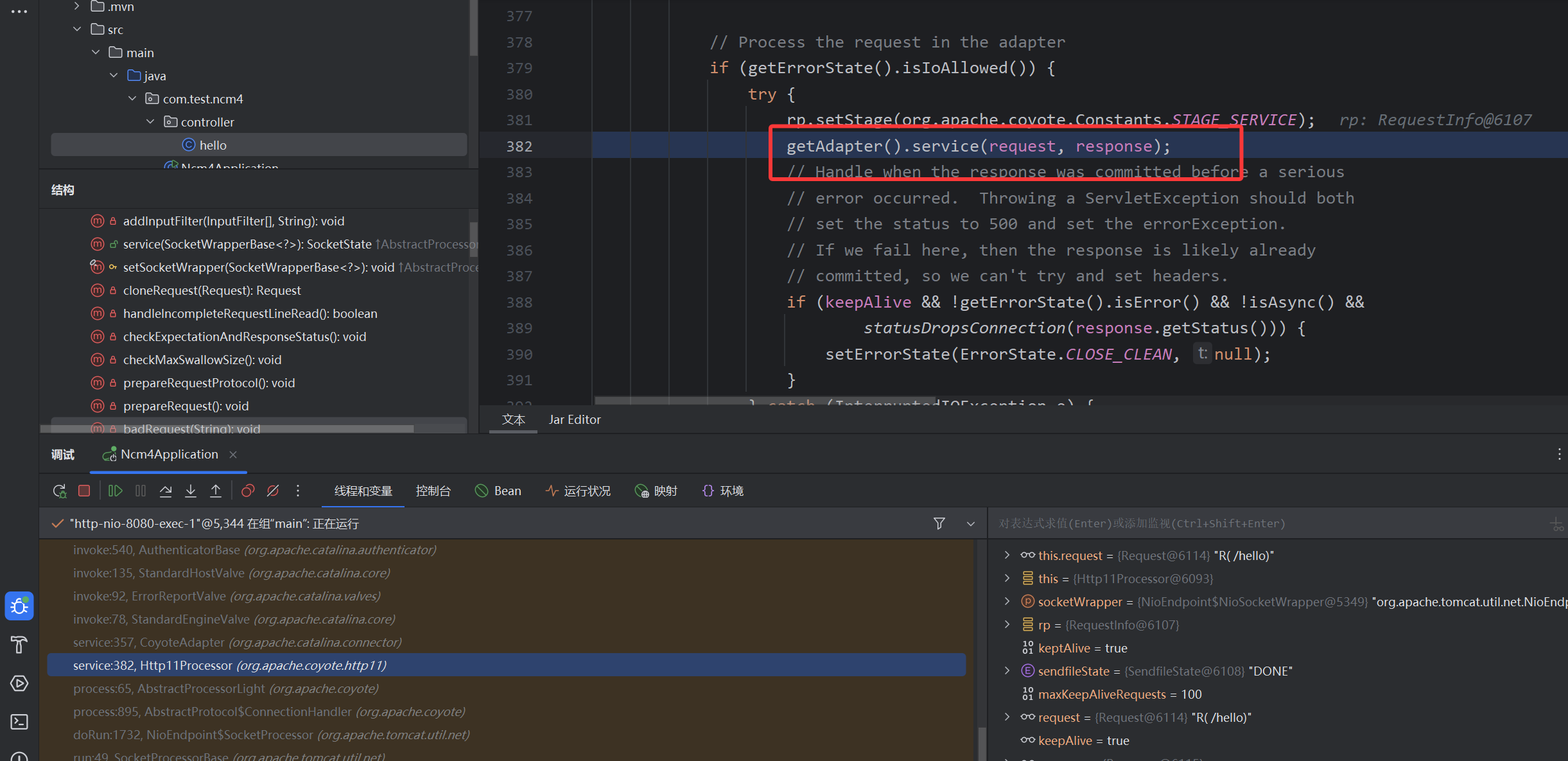Click the Step Into arrow icon
Image resolution: width=1568 pixels, height=761 pixels.
tap(191, 491)
